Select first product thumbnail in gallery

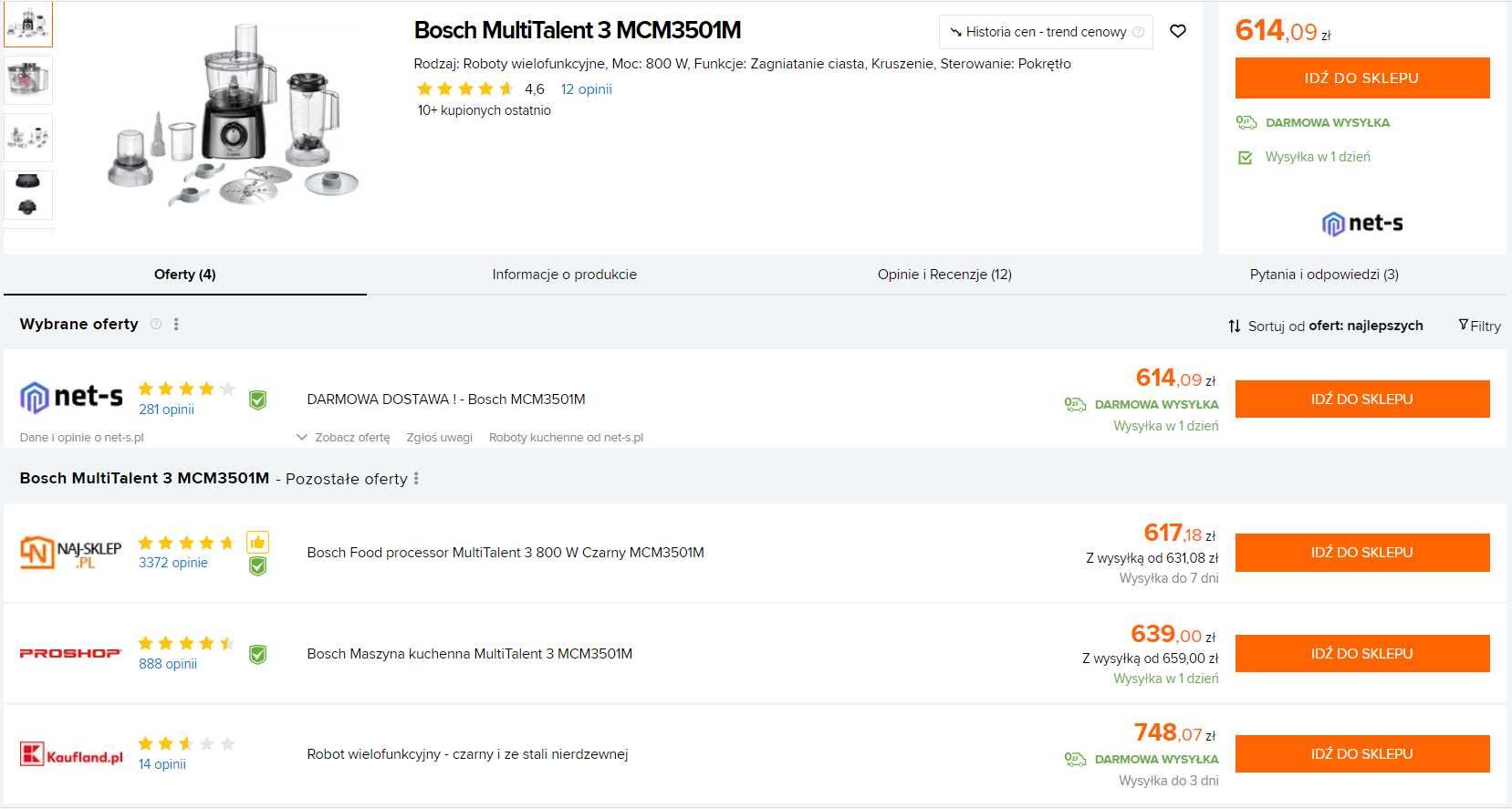point(28,24)
